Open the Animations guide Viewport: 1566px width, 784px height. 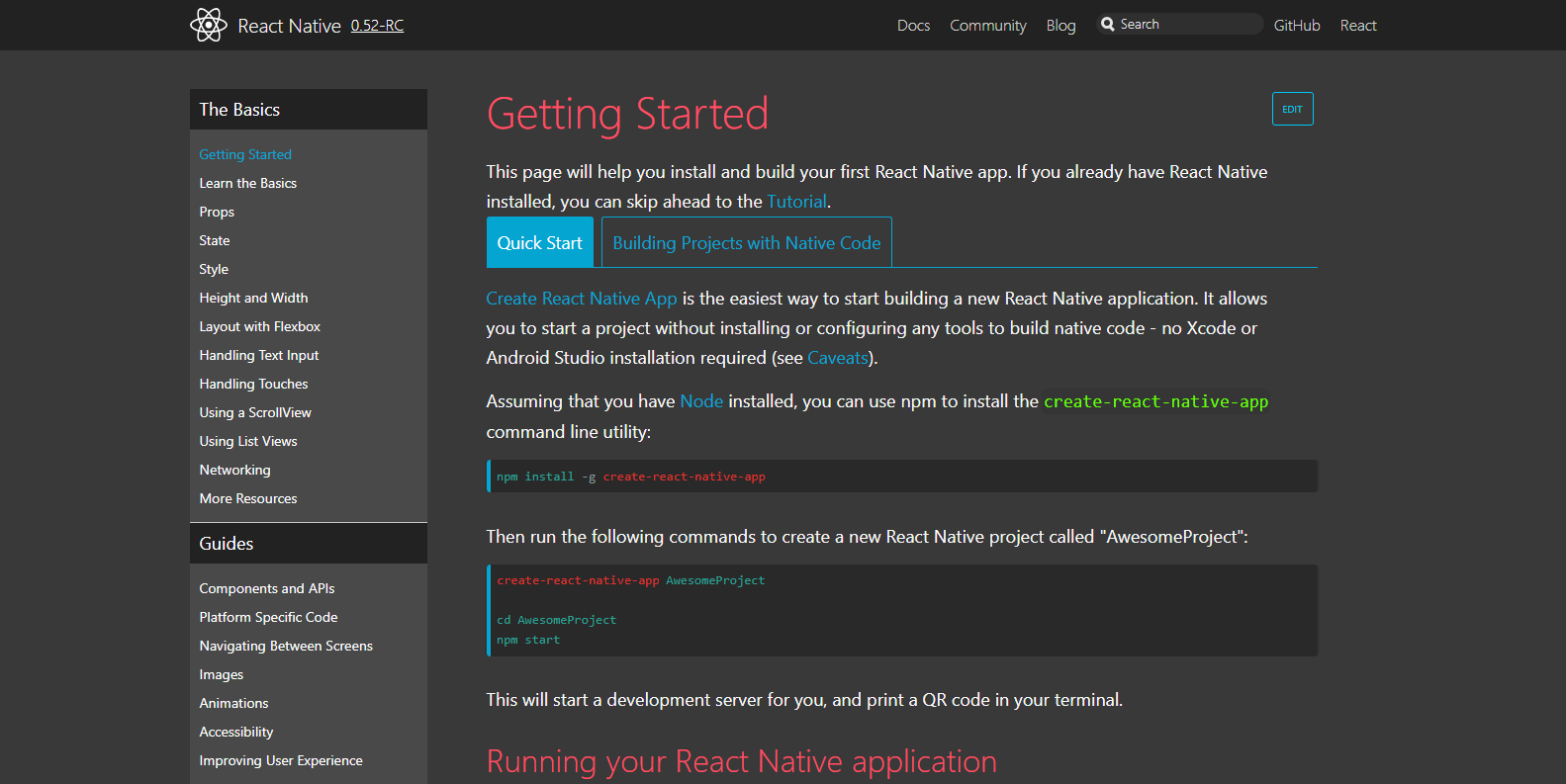pos(233,703)
